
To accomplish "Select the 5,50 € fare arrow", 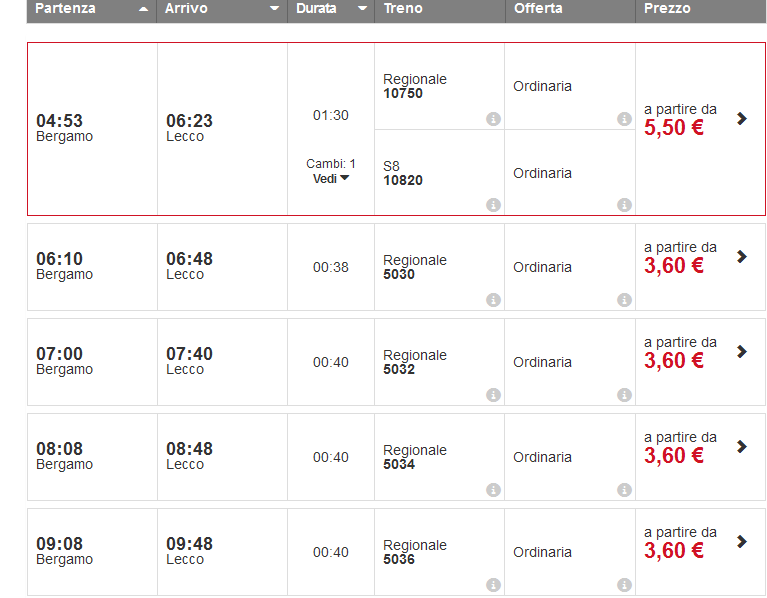I will [x=741, y=118].
